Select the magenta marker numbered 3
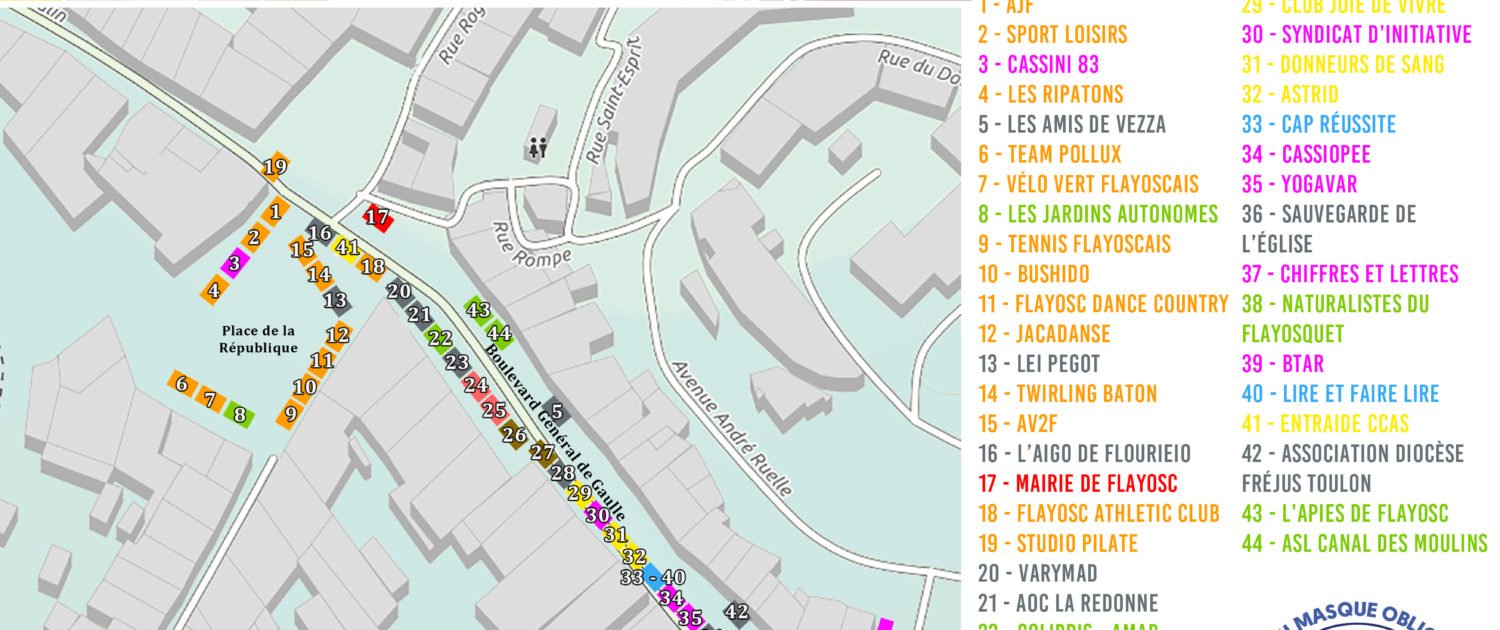 (234, 264)
